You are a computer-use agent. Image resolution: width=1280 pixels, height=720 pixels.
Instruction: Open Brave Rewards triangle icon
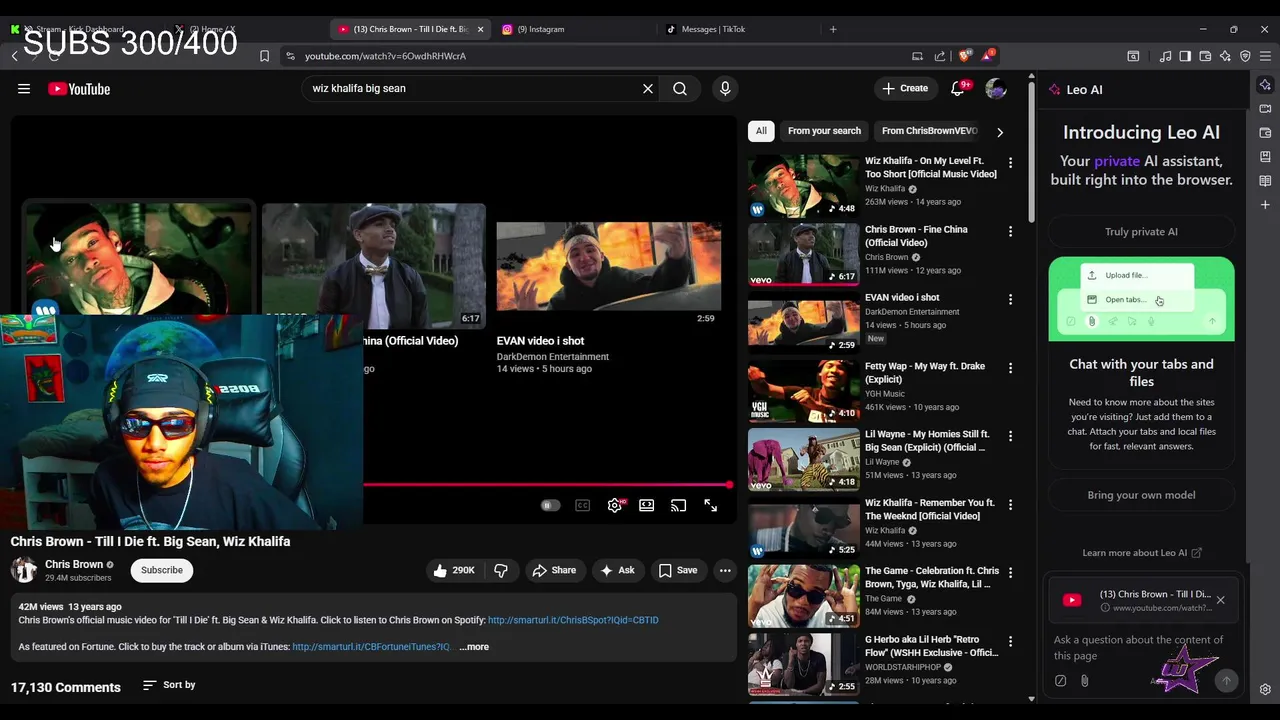(x=988, y=56)
